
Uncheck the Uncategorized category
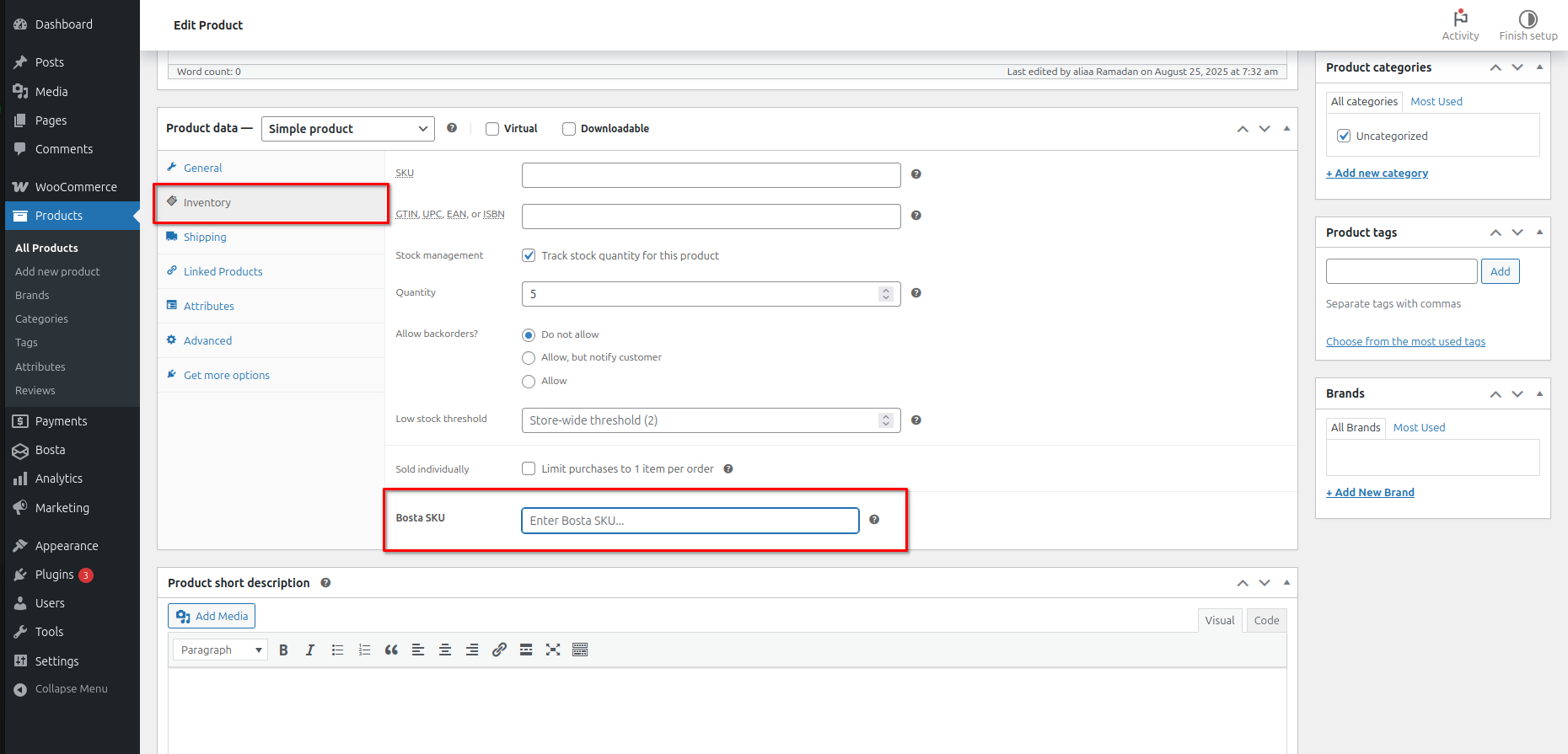coord(1344,136)
